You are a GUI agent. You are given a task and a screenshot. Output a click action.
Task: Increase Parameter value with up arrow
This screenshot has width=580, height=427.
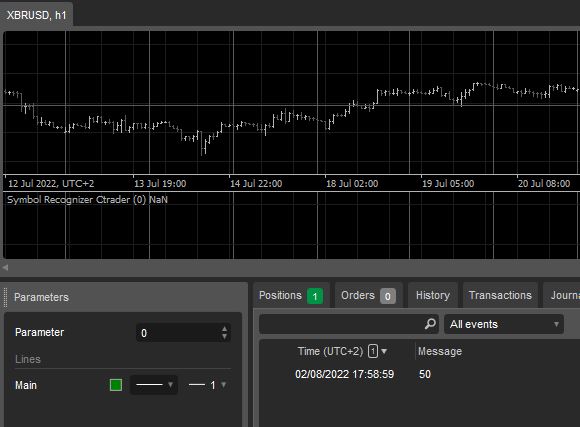[x=224, y=329]
